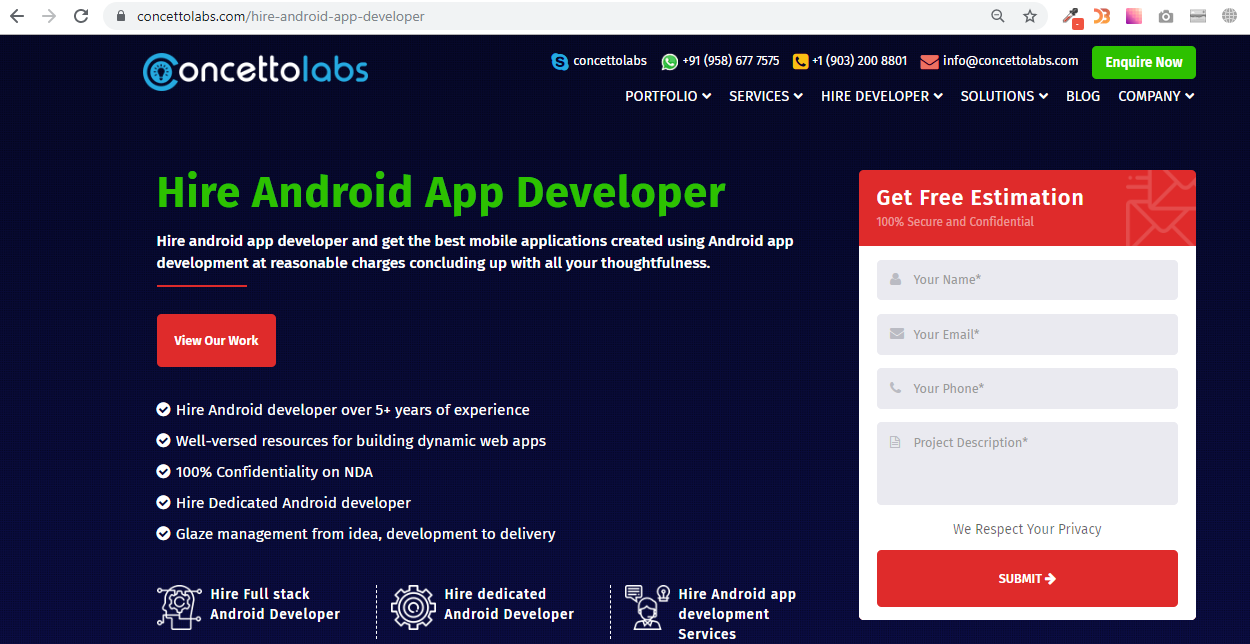Expand the PORTFOLIO dropdown menu
This screenshot has width=1250, height=644.
coord(668,96)
